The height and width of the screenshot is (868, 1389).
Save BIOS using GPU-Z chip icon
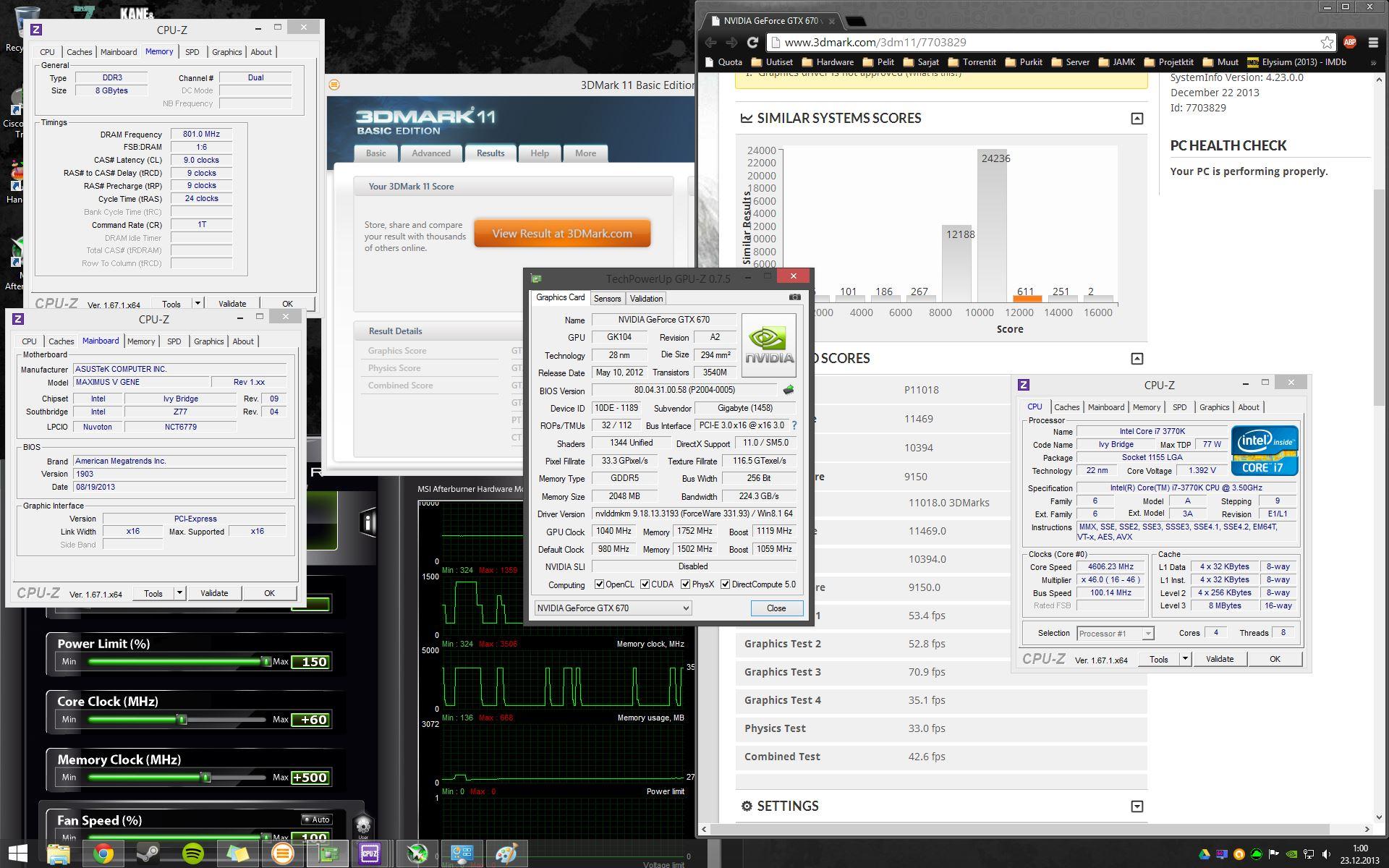tap(789, 391)
